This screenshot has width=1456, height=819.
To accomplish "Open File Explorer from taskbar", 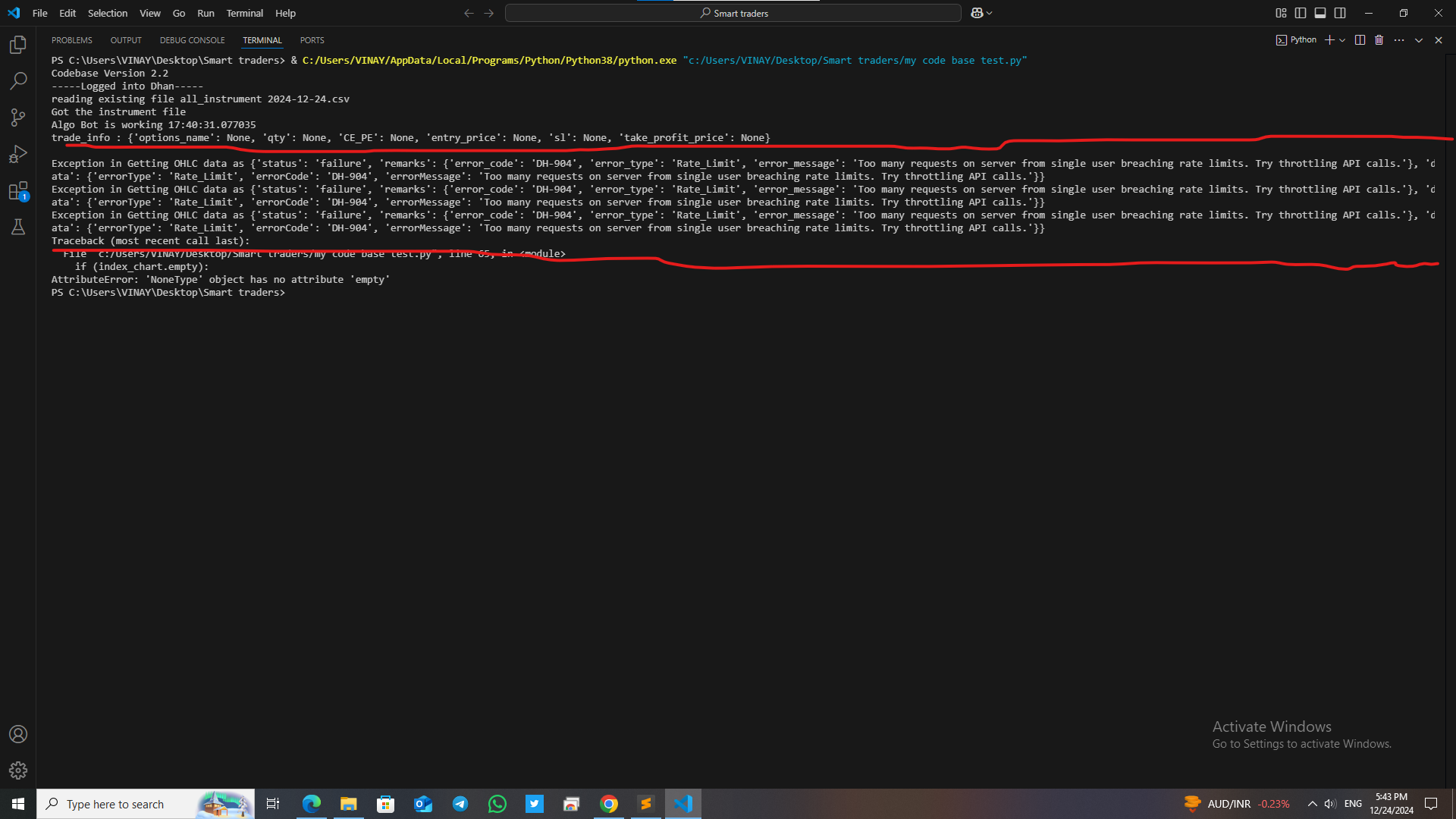I will pos(349,804).
